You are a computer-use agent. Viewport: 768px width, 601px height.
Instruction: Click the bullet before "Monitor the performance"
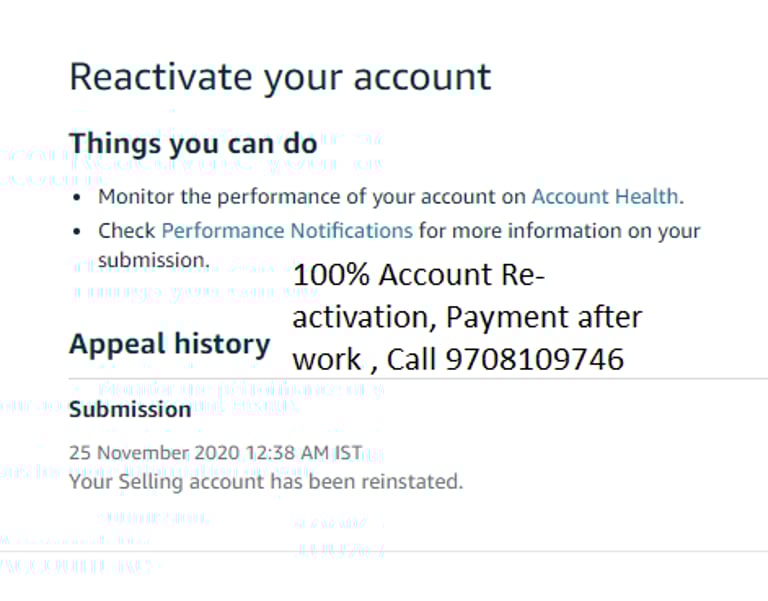pos(77,198)
